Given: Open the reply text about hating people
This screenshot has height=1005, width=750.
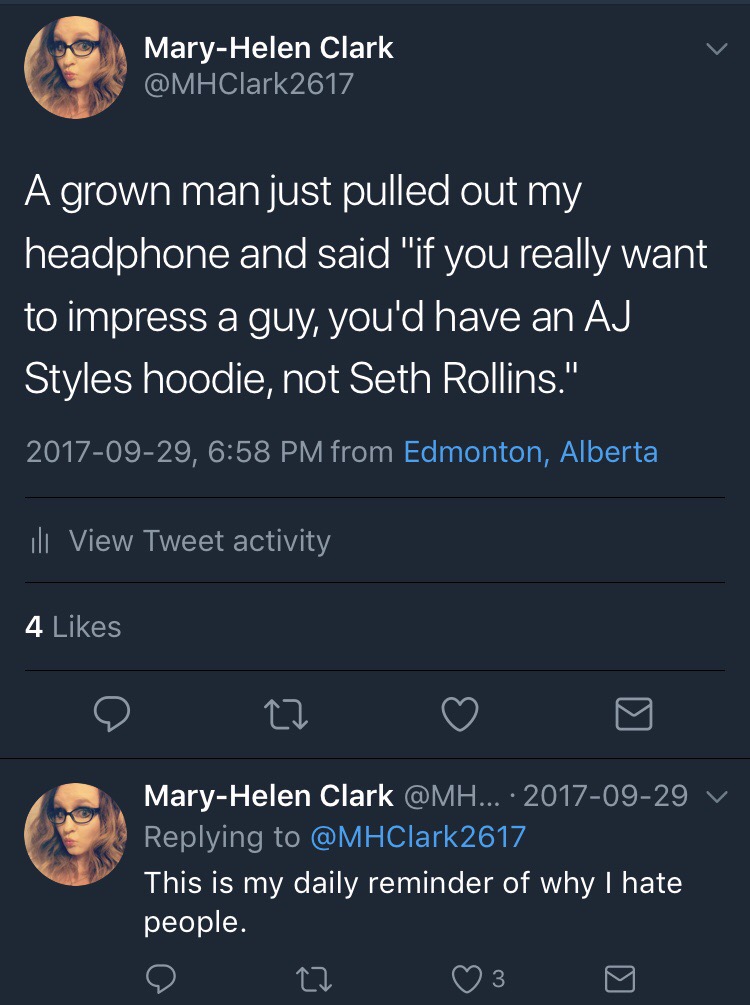Looking at the screenshot, I should pos(412,901).
